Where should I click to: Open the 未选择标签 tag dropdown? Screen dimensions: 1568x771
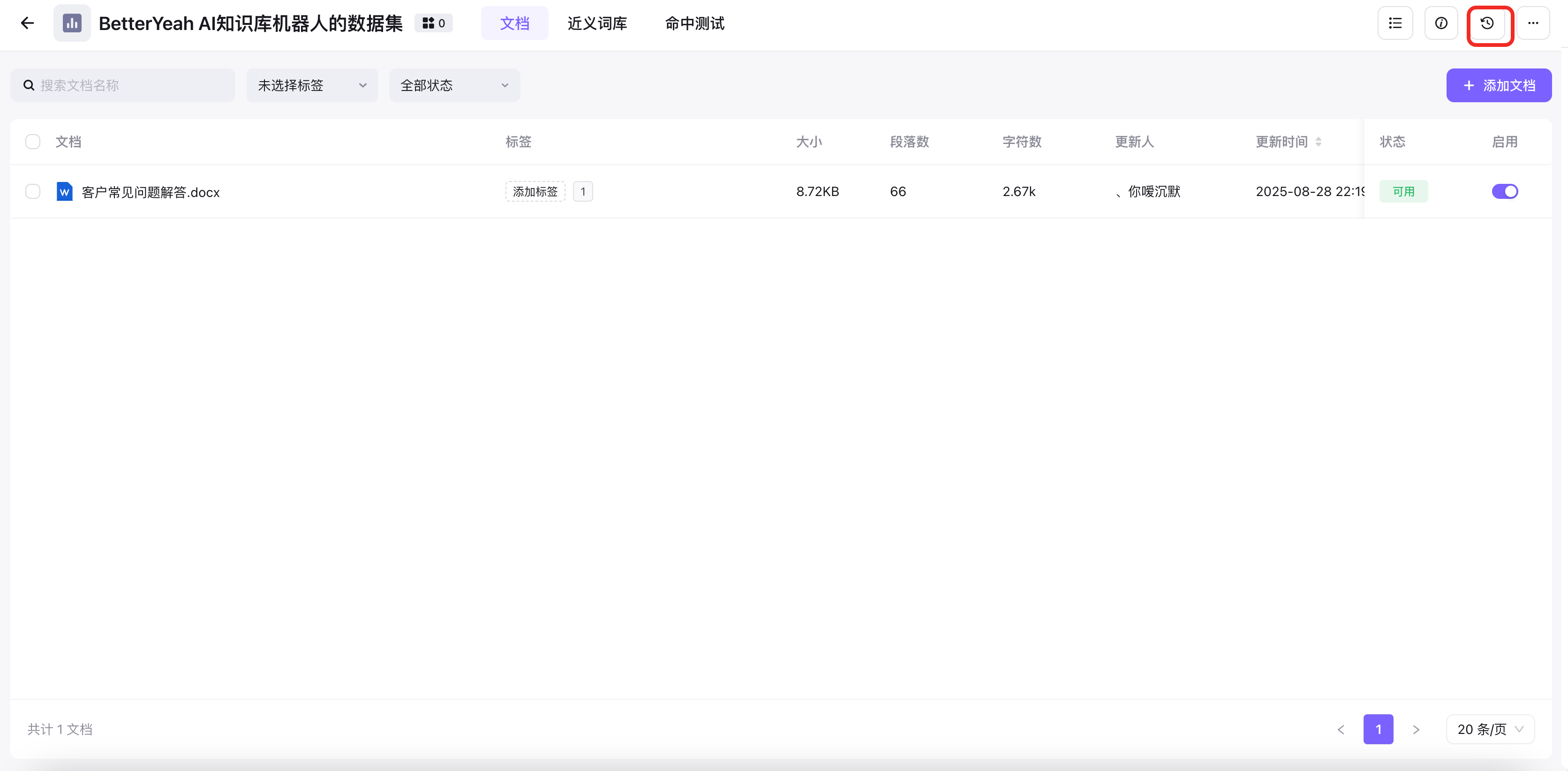(312, 85)
